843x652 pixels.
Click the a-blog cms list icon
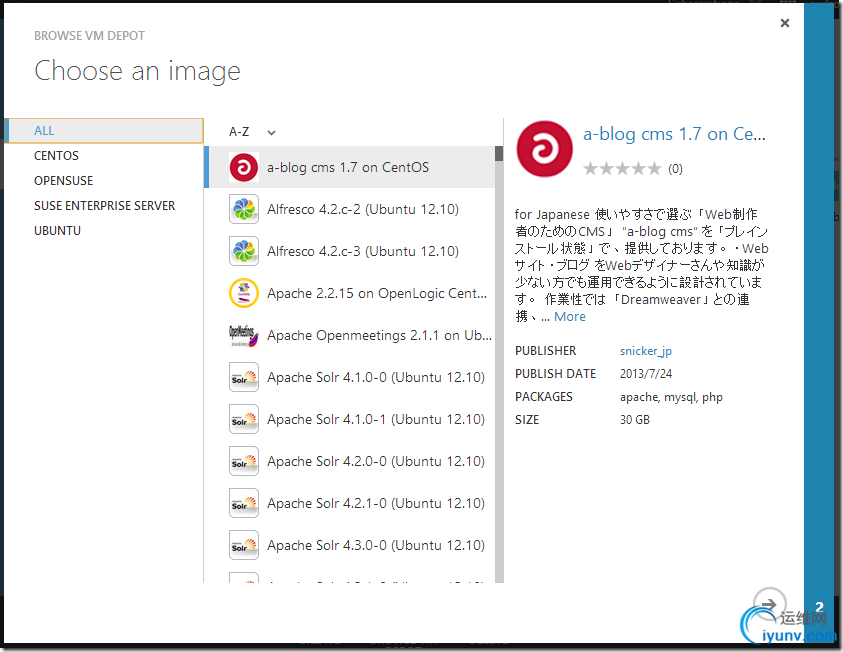(x=244, y=167)
